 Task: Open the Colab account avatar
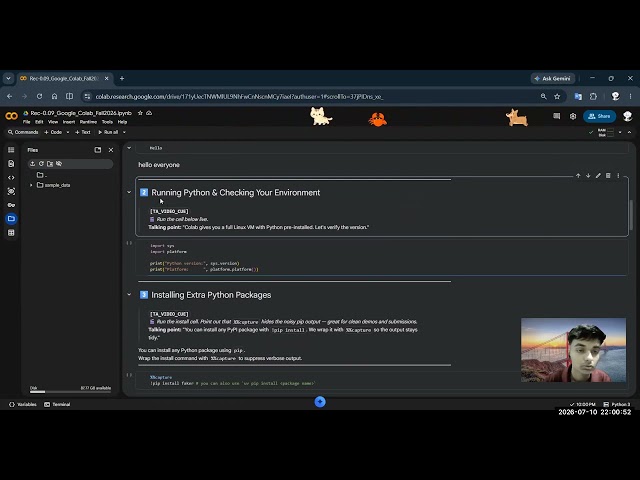628,116
